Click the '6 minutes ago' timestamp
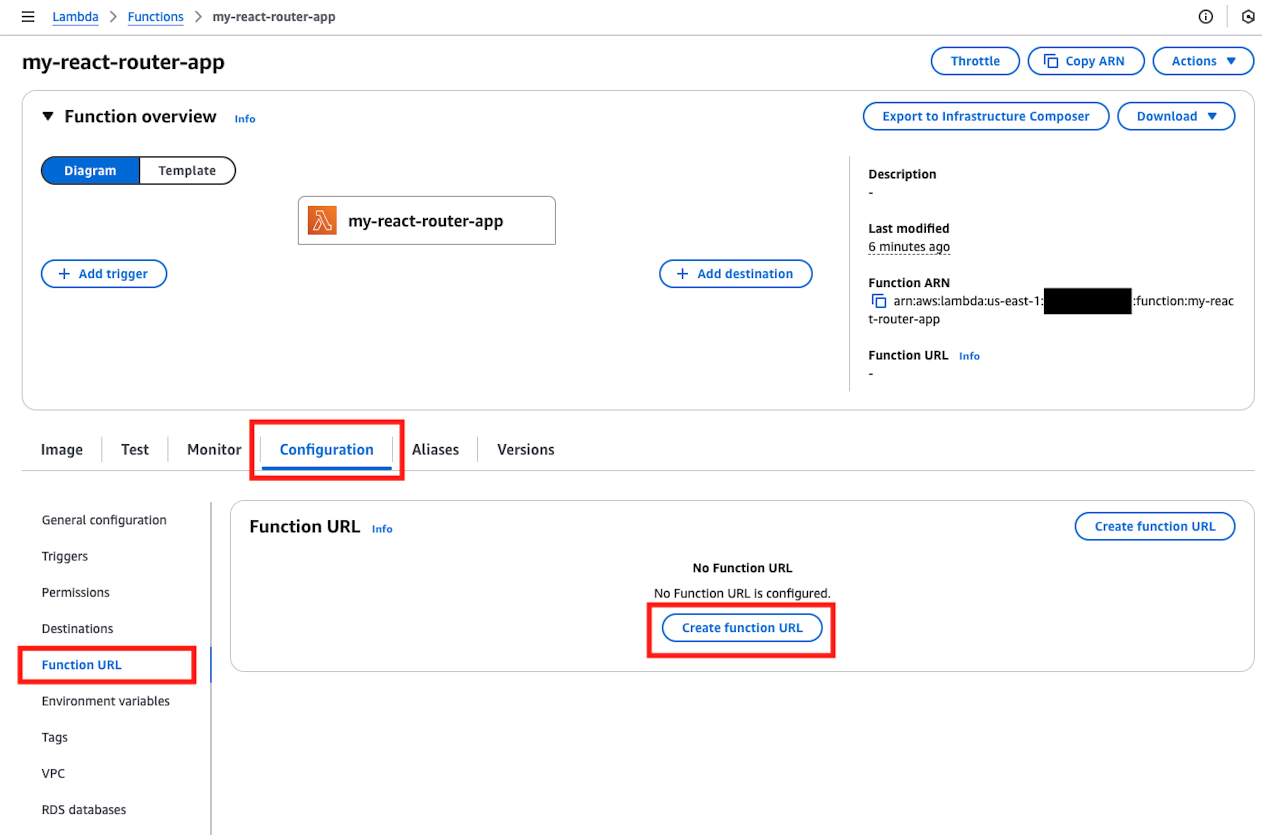 909,247
